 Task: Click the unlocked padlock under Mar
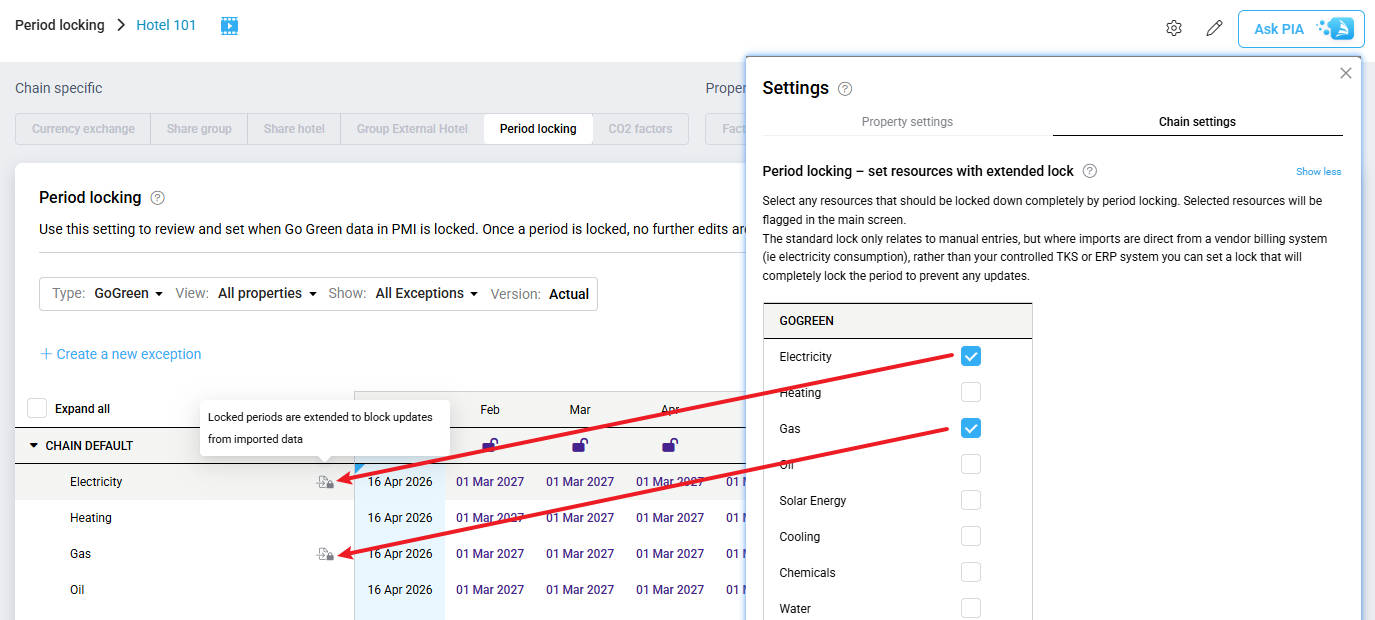click(x=580, y=445)
